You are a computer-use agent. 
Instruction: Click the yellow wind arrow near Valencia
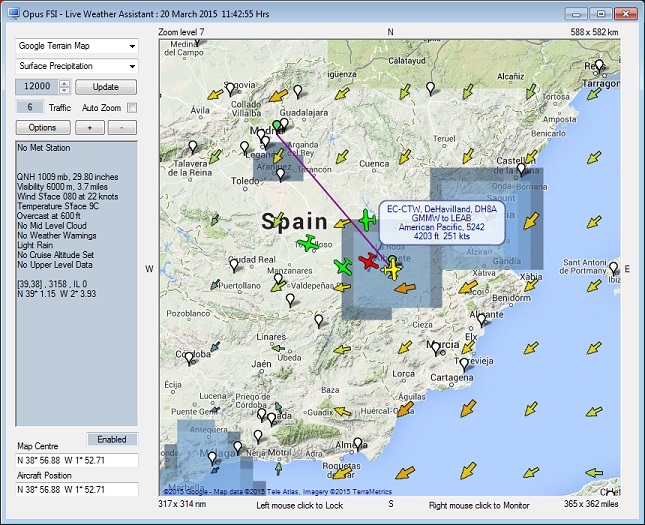click(531, 221)
